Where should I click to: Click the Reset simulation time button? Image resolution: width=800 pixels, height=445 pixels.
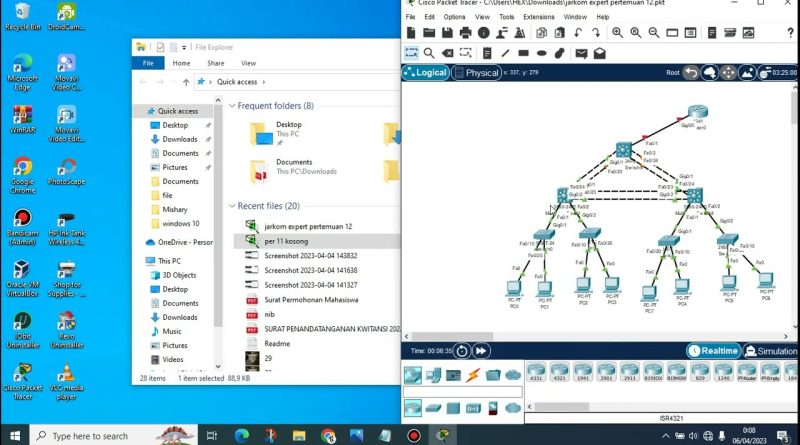point(462,351)
